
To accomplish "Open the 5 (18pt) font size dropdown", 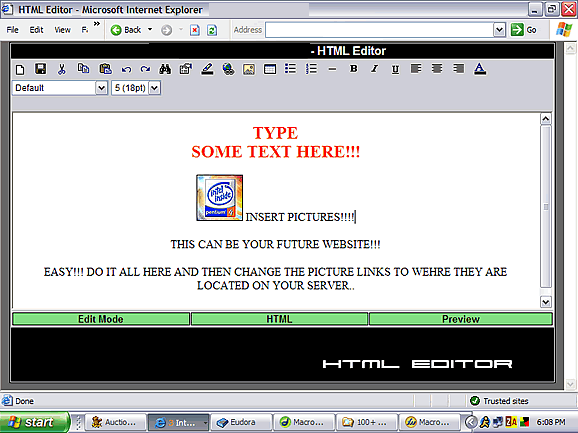I will [x=154, y=88].
